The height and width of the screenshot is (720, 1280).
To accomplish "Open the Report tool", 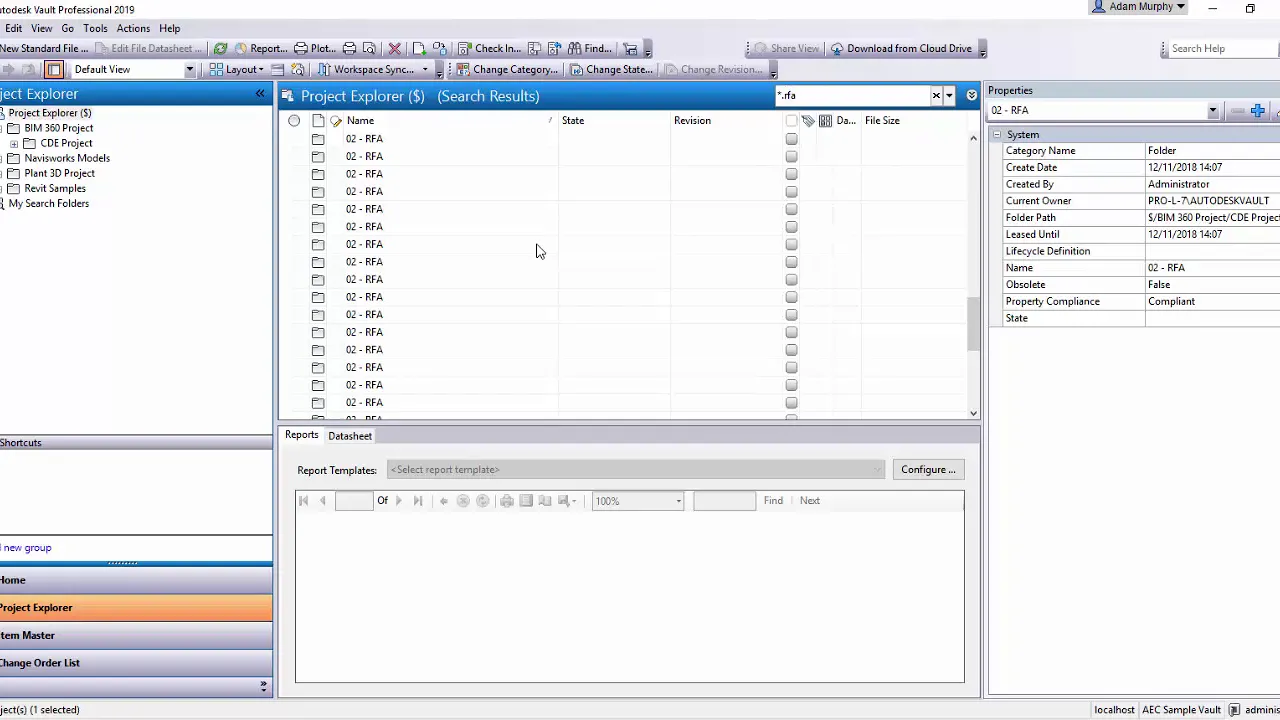I will point(261,48).
